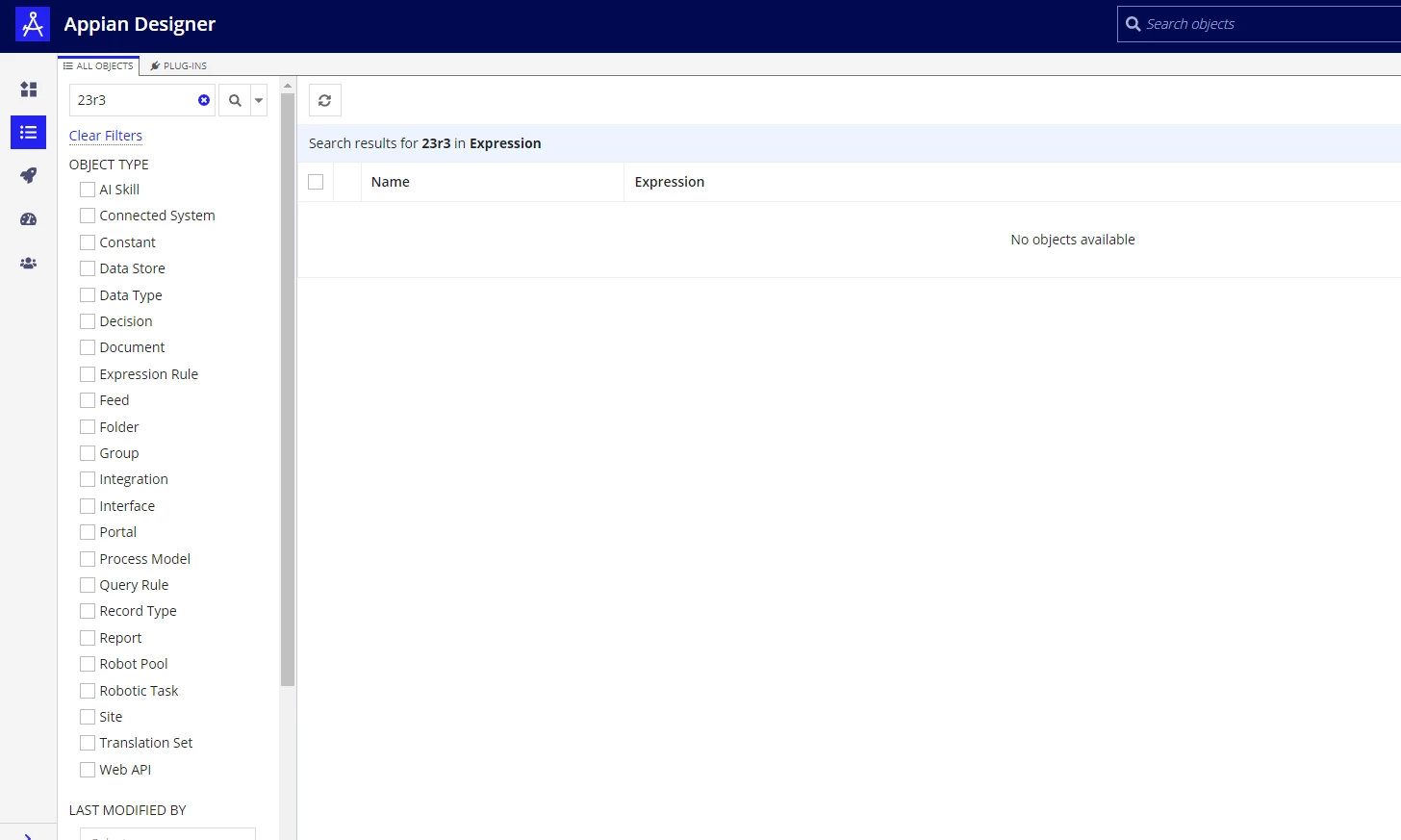Check the Decision filter
This screenshot has height=840, width=1401.
88,321
